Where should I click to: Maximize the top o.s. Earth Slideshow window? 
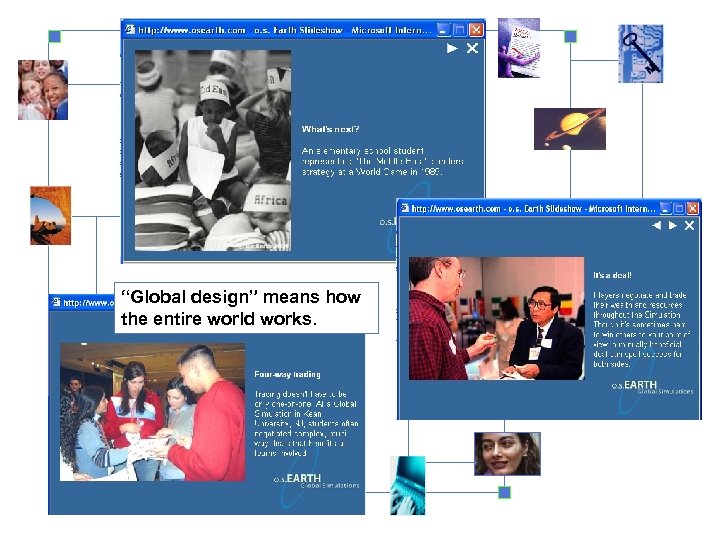coord(460,30)
